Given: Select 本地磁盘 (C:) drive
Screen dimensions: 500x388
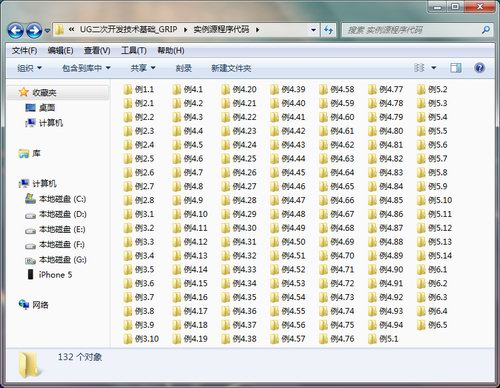Looking at the screenshot, I should pyautogui.click(x=56, y=199).
